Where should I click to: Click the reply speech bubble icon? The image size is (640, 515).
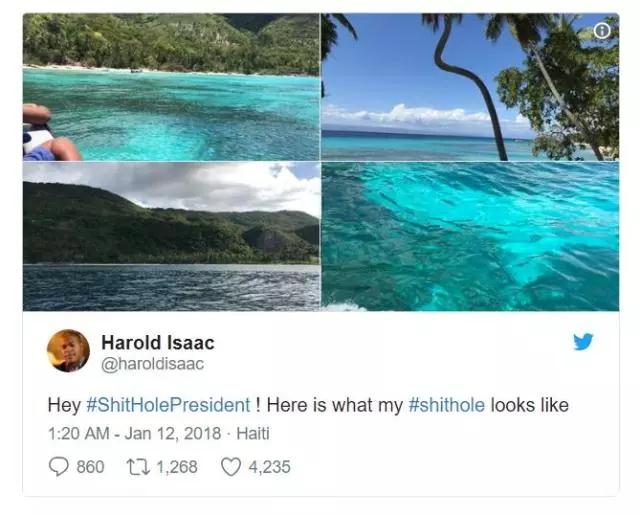coord(58,466)
